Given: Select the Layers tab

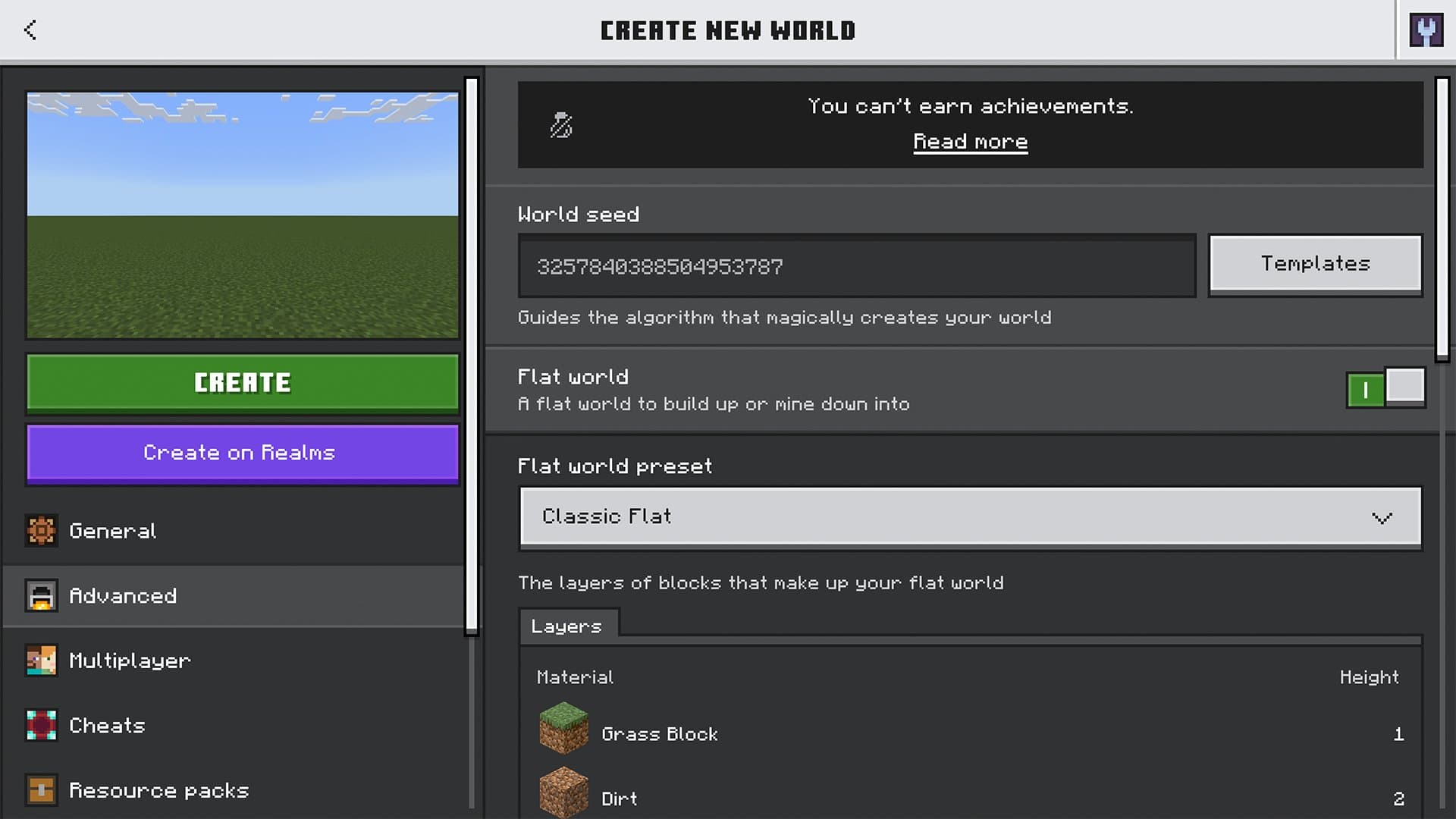Looking at the screenshot, I should point(567,626).
